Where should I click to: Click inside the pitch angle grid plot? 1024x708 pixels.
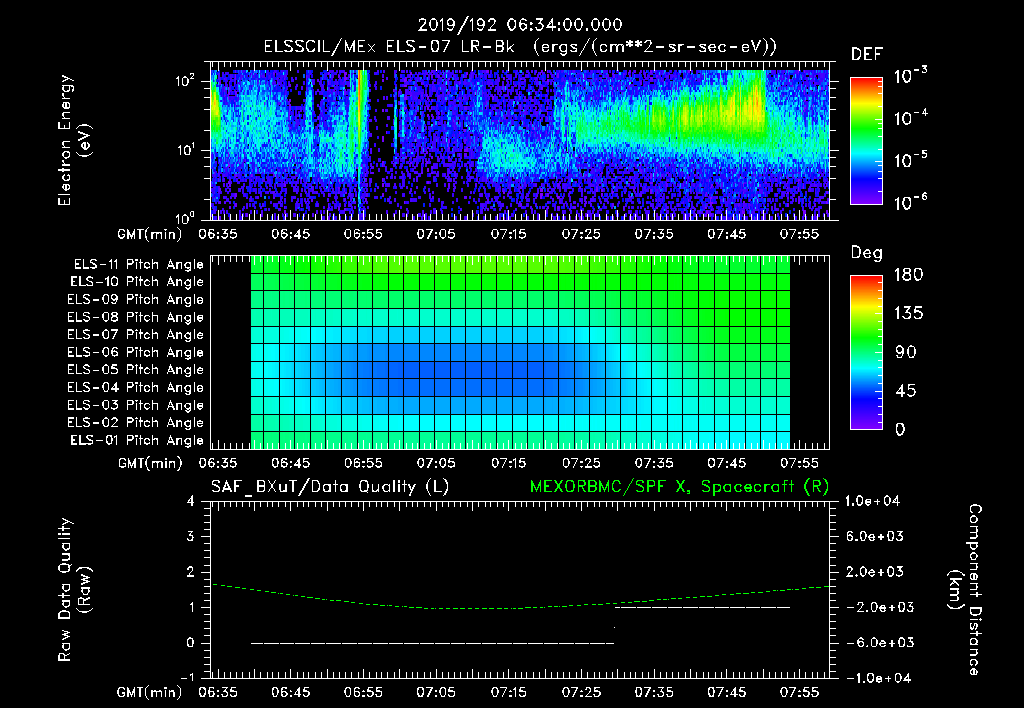pos(520,352)
